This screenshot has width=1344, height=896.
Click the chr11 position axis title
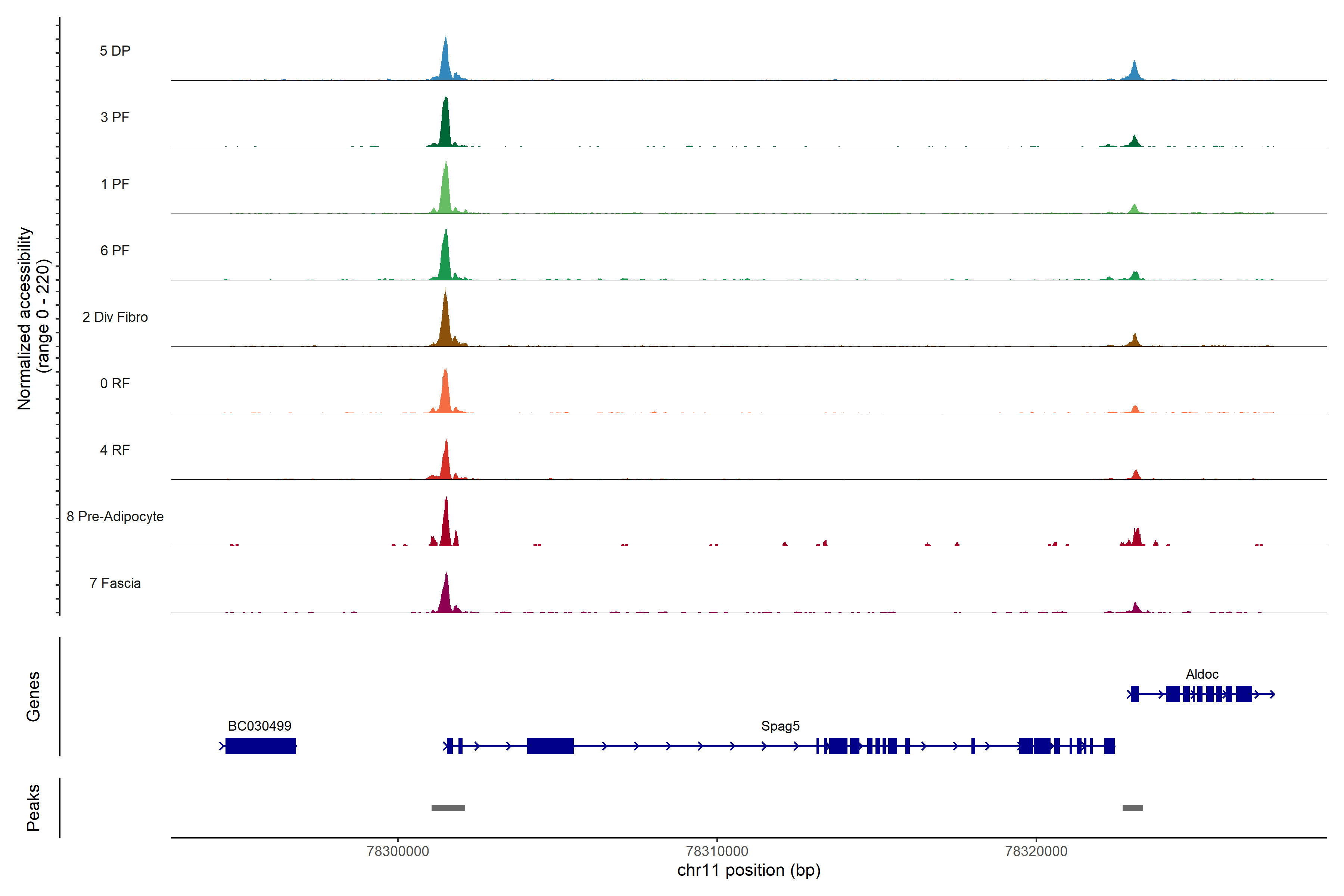749,870
